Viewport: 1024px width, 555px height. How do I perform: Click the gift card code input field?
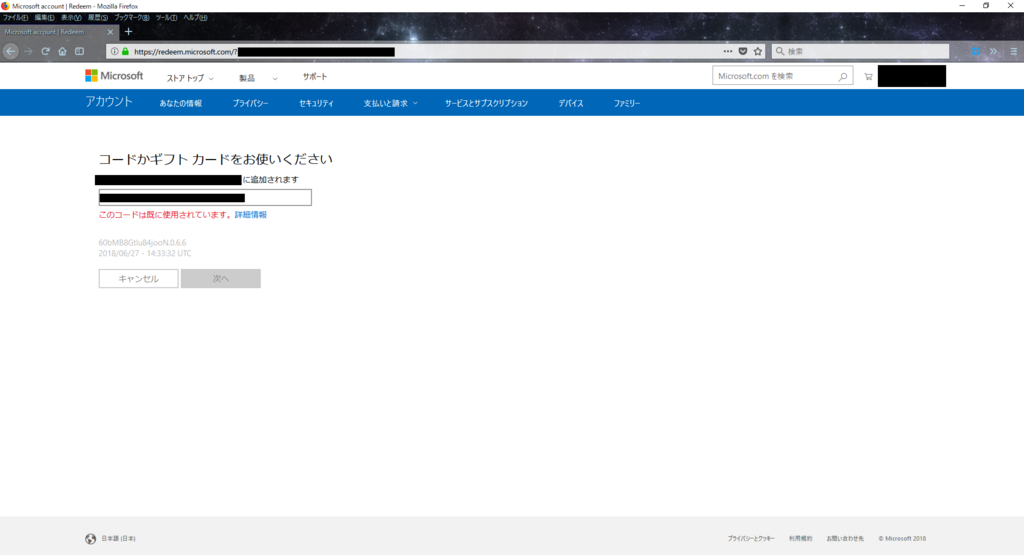205,198
